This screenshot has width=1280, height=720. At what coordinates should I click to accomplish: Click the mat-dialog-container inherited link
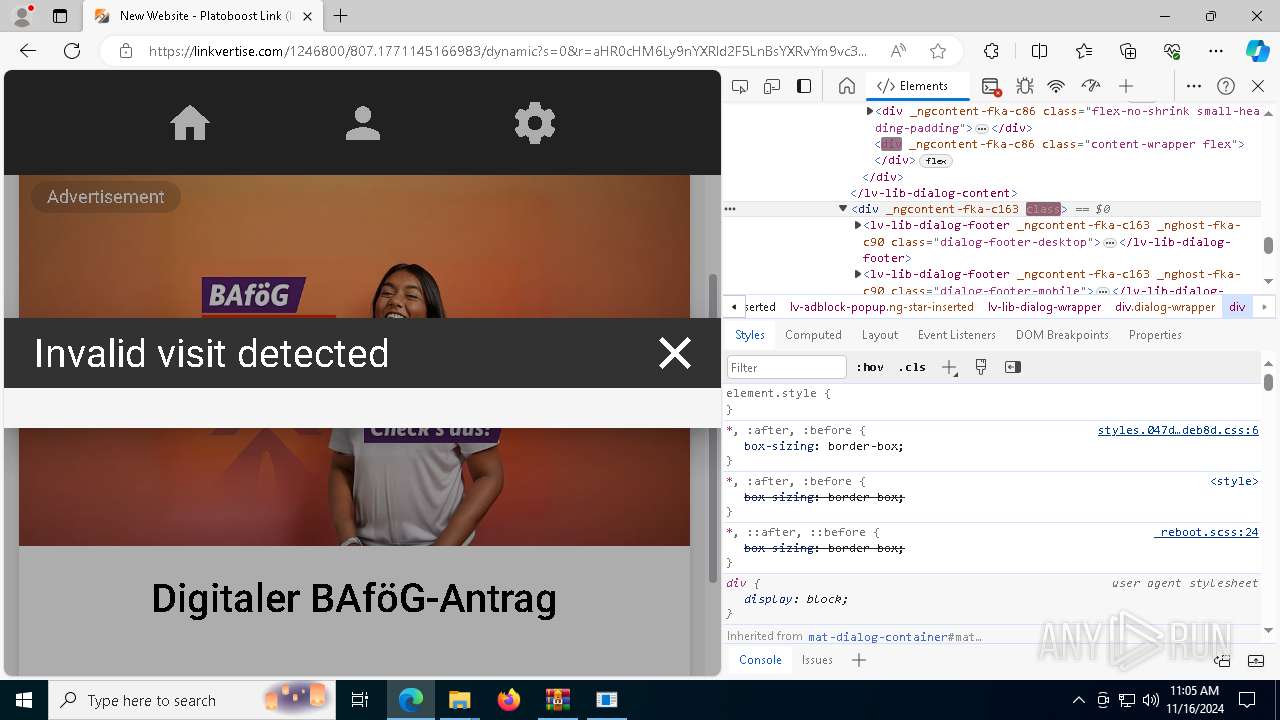click(895, 636)
